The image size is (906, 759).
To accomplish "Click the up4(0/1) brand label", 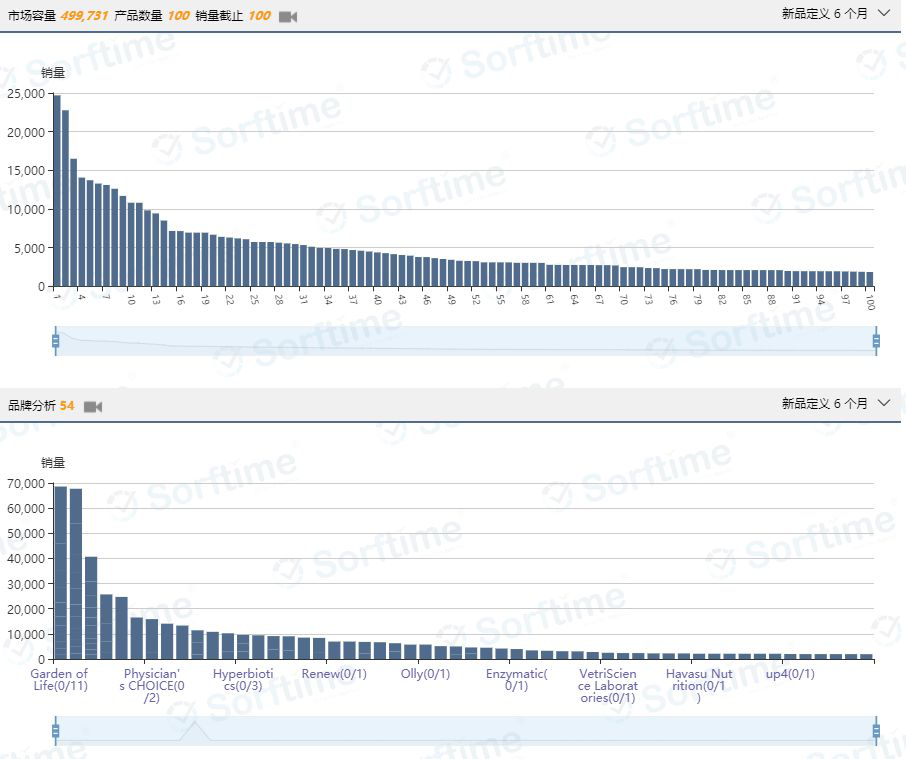I will pos(790,674).
